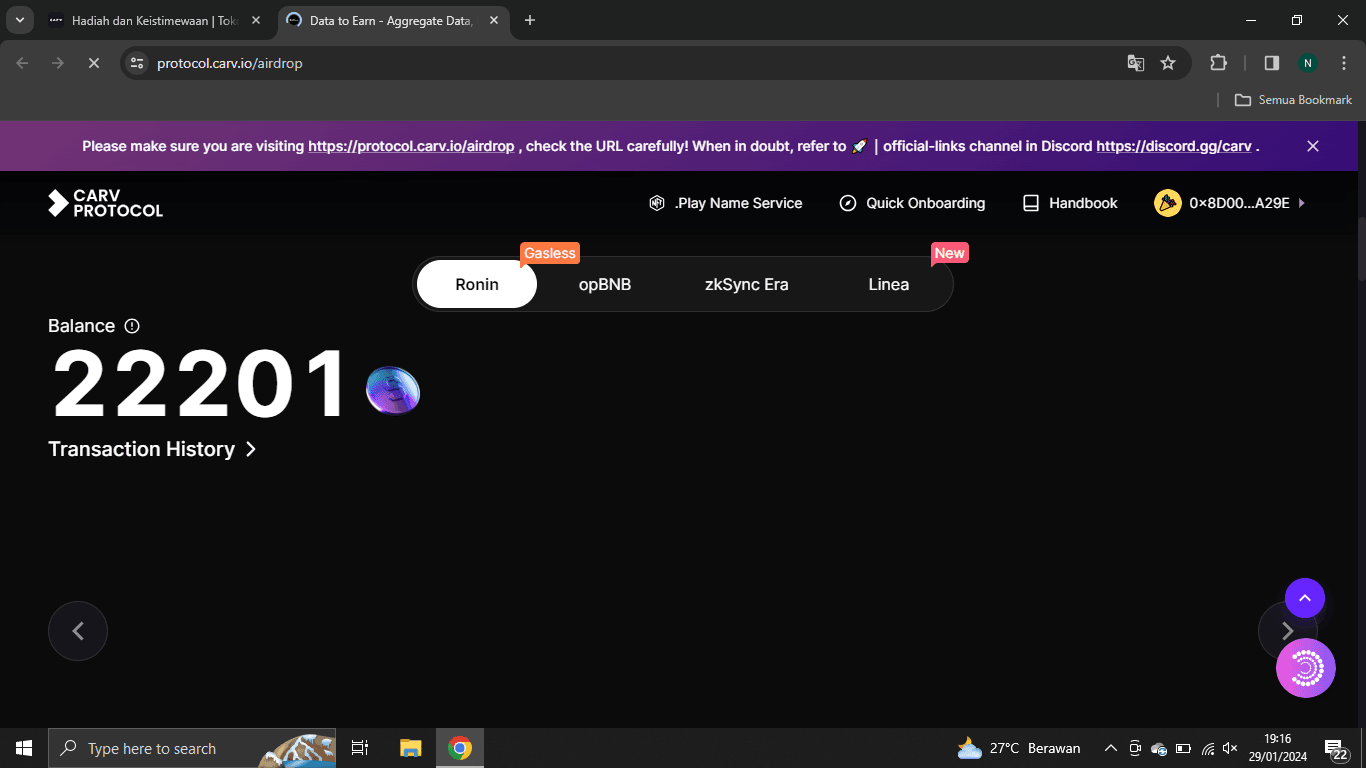Click the previous carousel arrow
Viewport: 1366px width, 768px height.
(78, 631)
